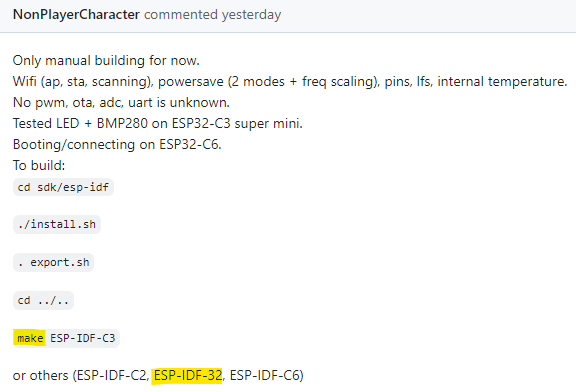Click the "BMP280" word in comment

[x=122, y=123]
